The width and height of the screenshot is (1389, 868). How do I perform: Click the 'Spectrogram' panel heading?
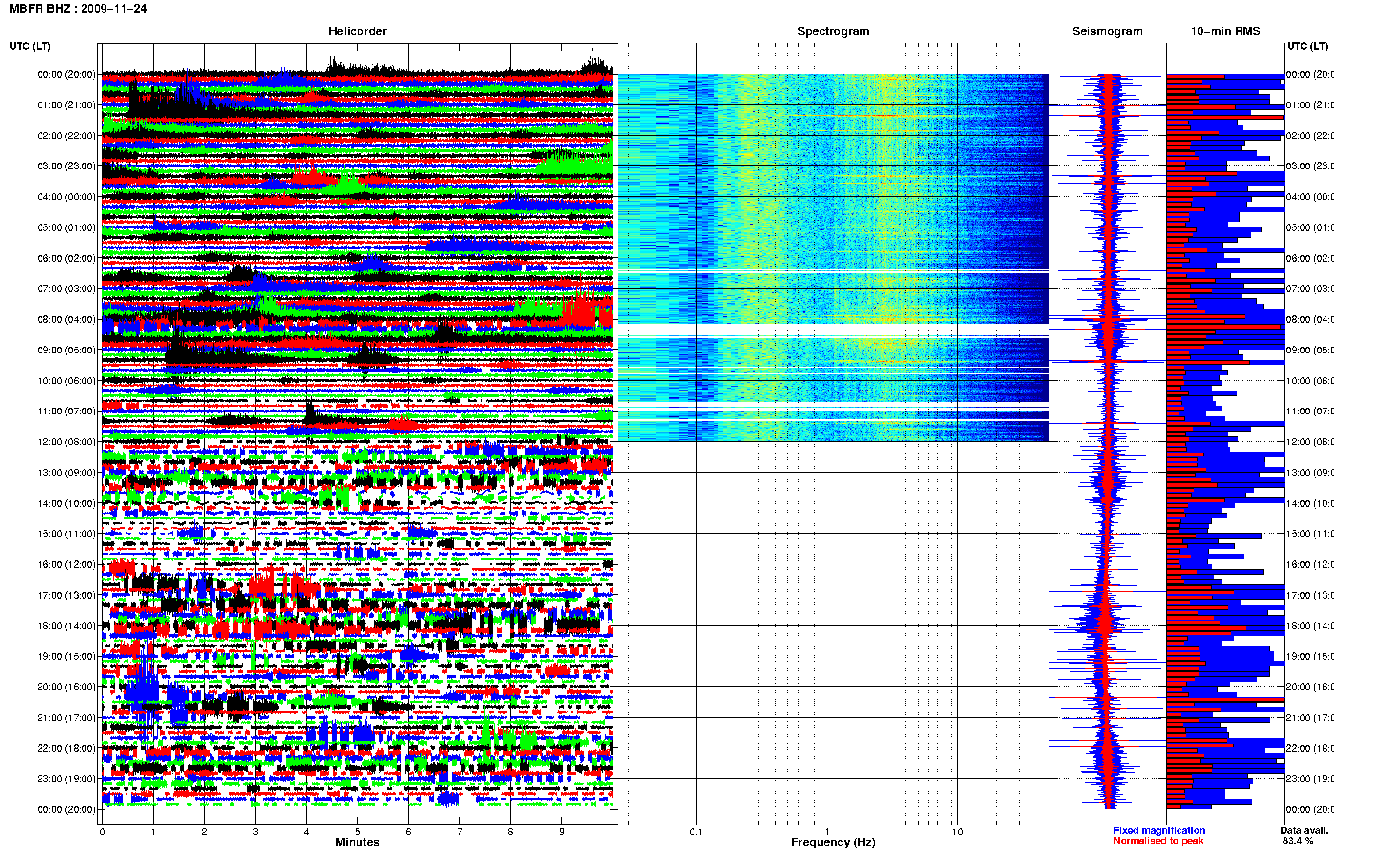coord(833,31)
